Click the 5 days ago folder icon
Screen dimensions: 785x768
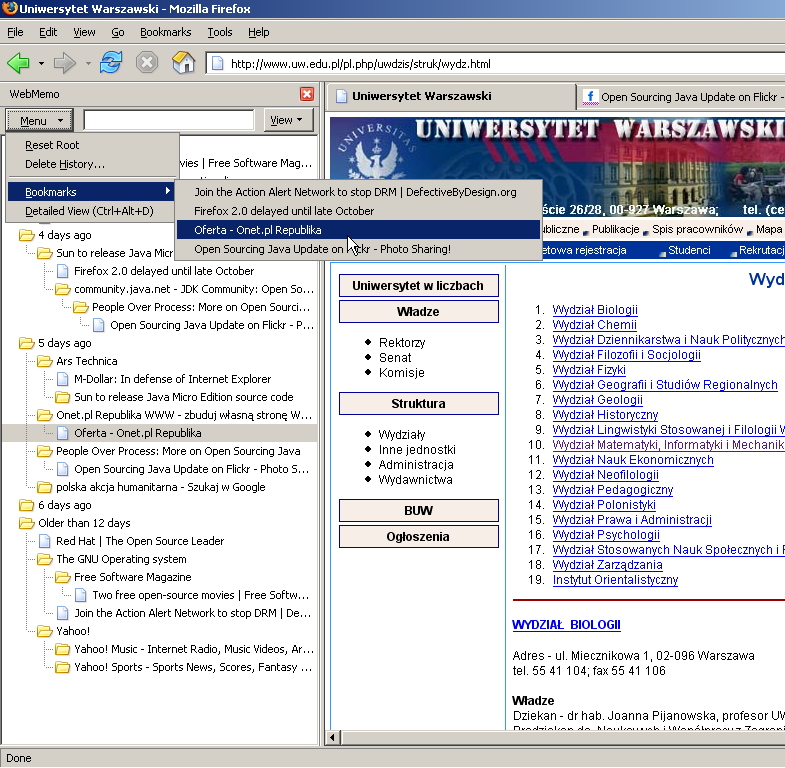point(26,343)
